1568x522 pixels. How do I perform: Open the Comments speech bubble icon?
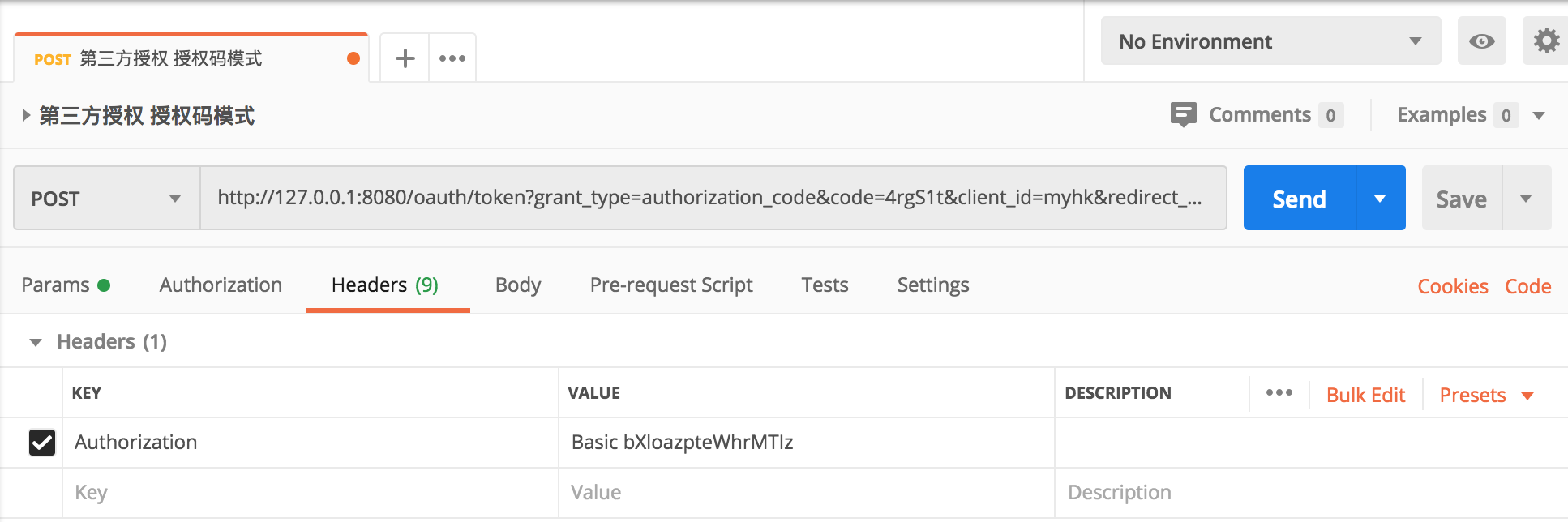1183,114
